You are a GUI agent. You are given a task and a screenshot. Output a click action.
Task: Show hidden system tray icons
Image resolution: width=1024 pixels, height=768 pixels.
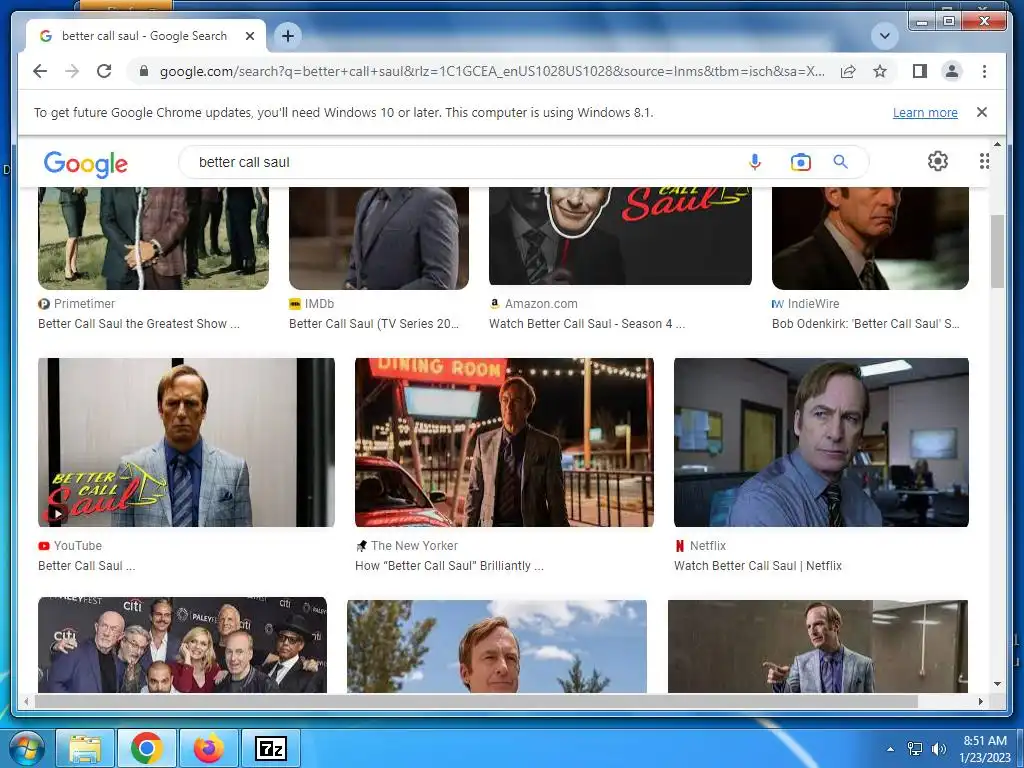click(x=890, y=749)
